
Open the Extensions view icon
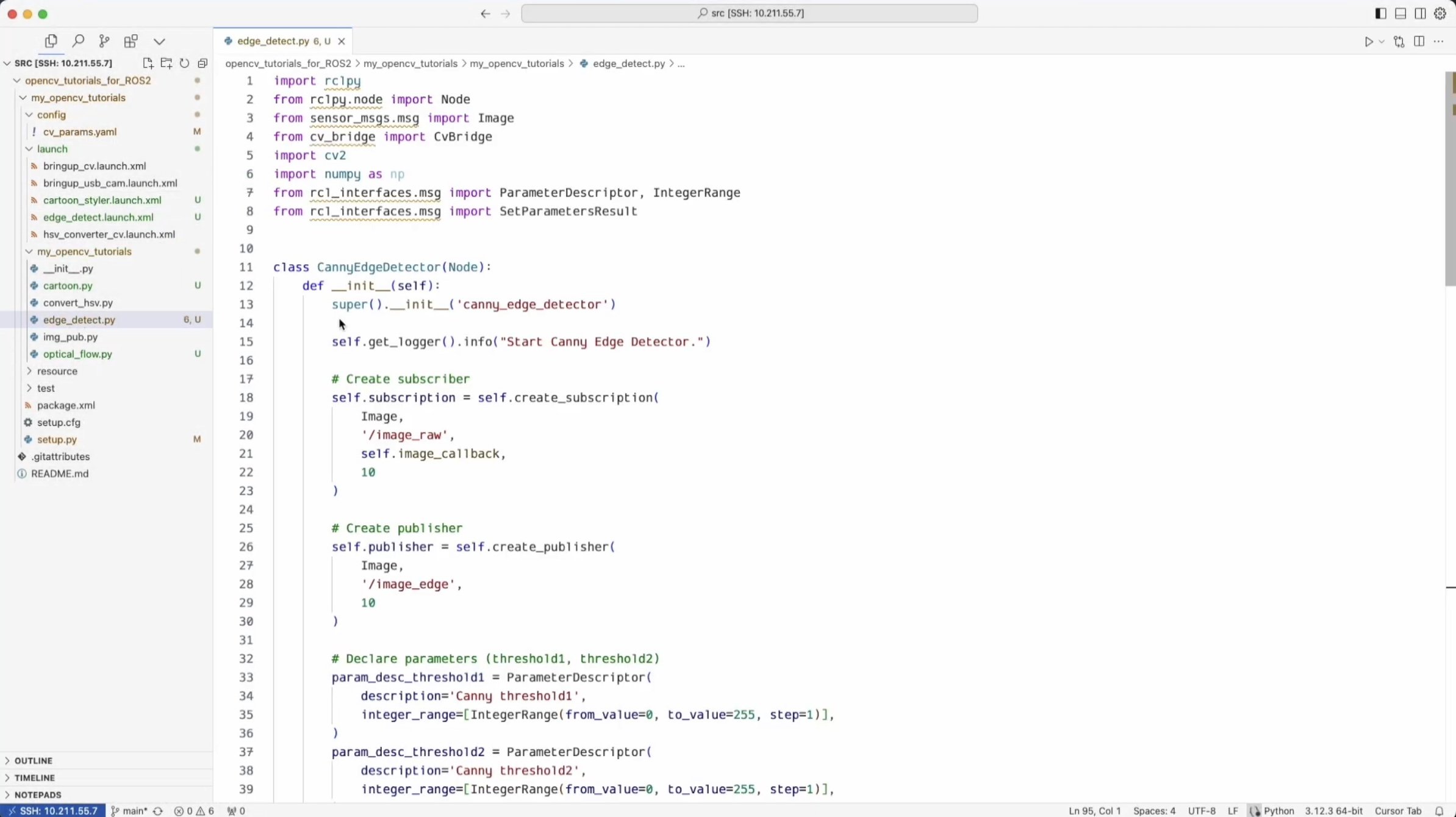tap(131, 41)
